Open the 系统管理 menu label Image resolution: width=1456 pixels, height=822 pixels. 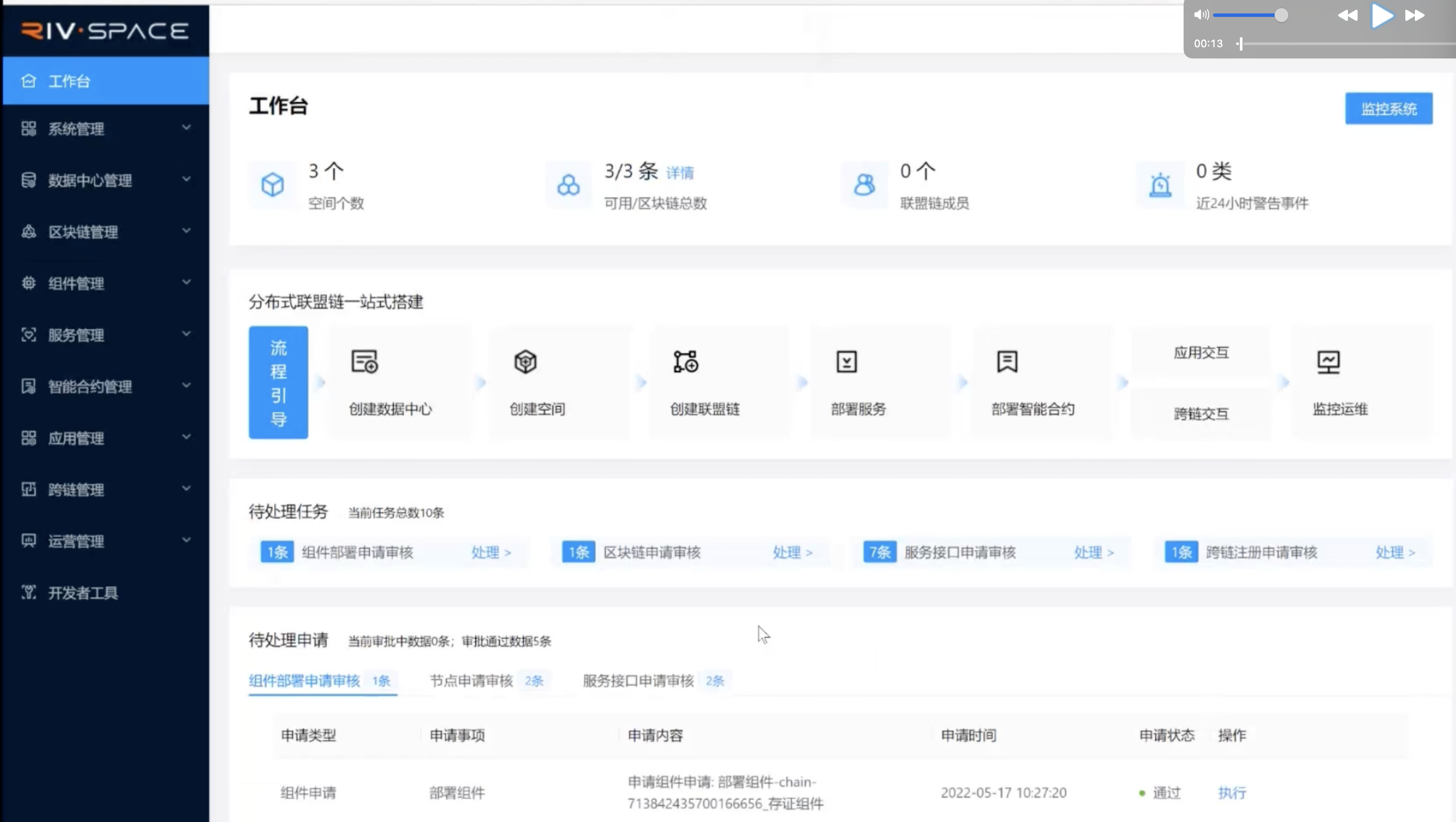coord(76,129)
